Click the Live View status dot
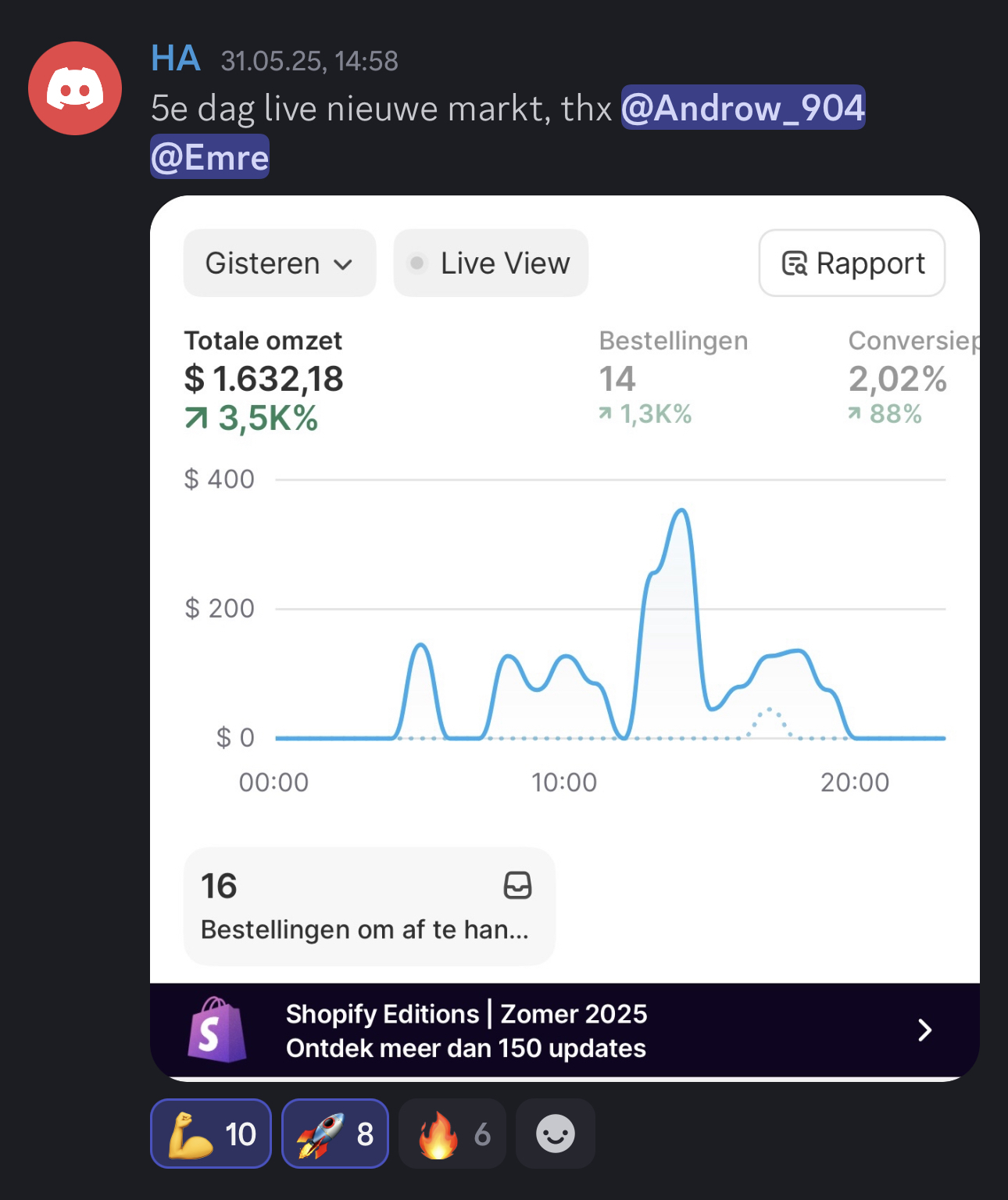 417,263
